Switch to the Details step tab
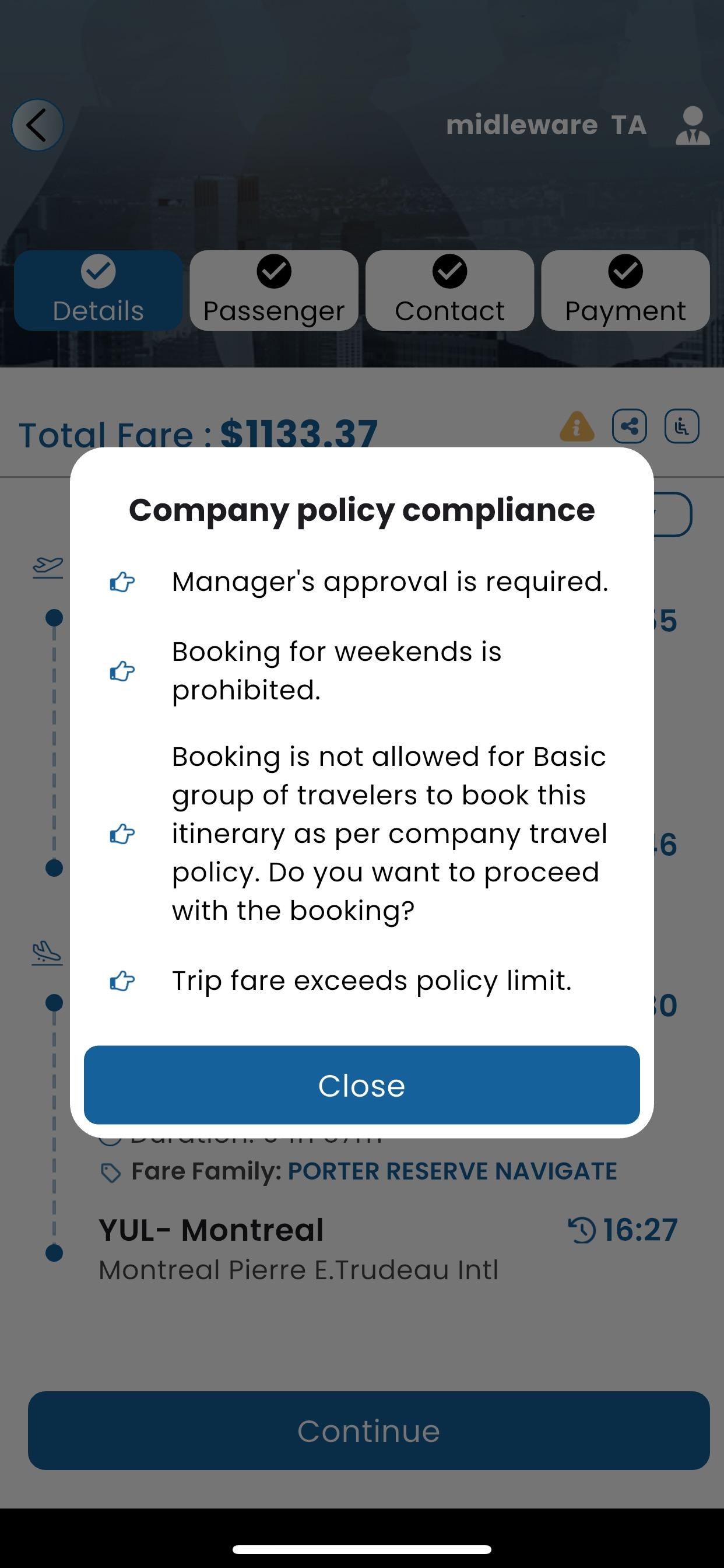The image size is (724, 1568). pyautogui.click(x=99, y=290)
